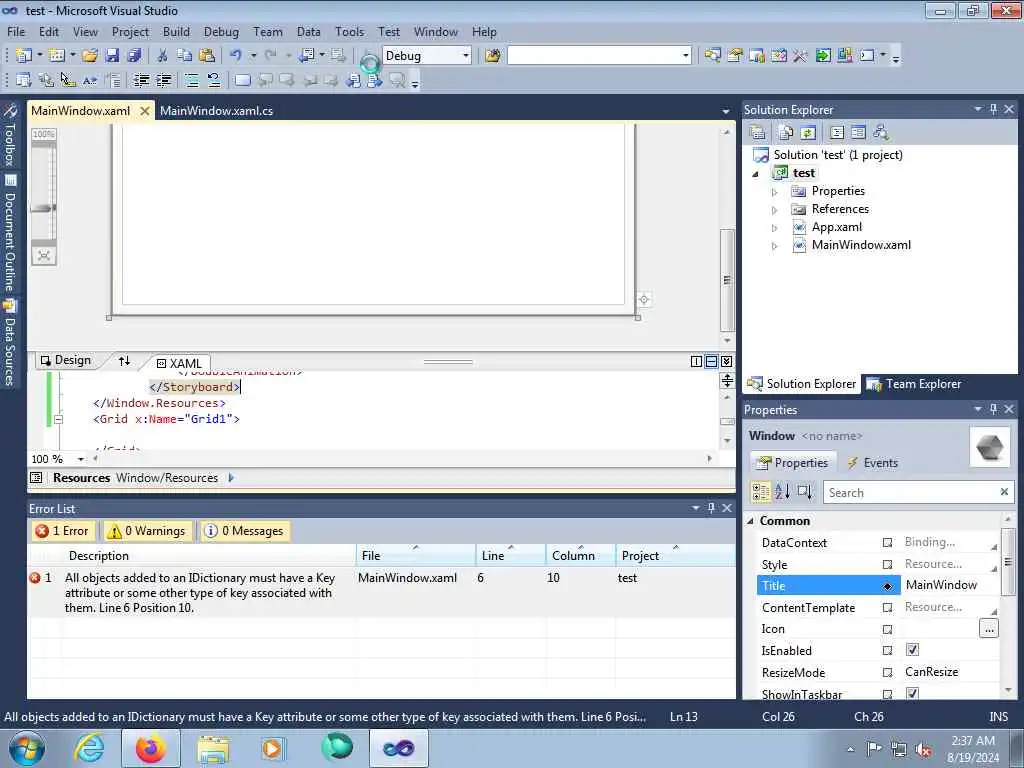Image resolution: width=1024 pixels, height=768 pixels.
Task: Cut selection using the scissors icon
Action: pyautogui.click(x=162, y=56)
